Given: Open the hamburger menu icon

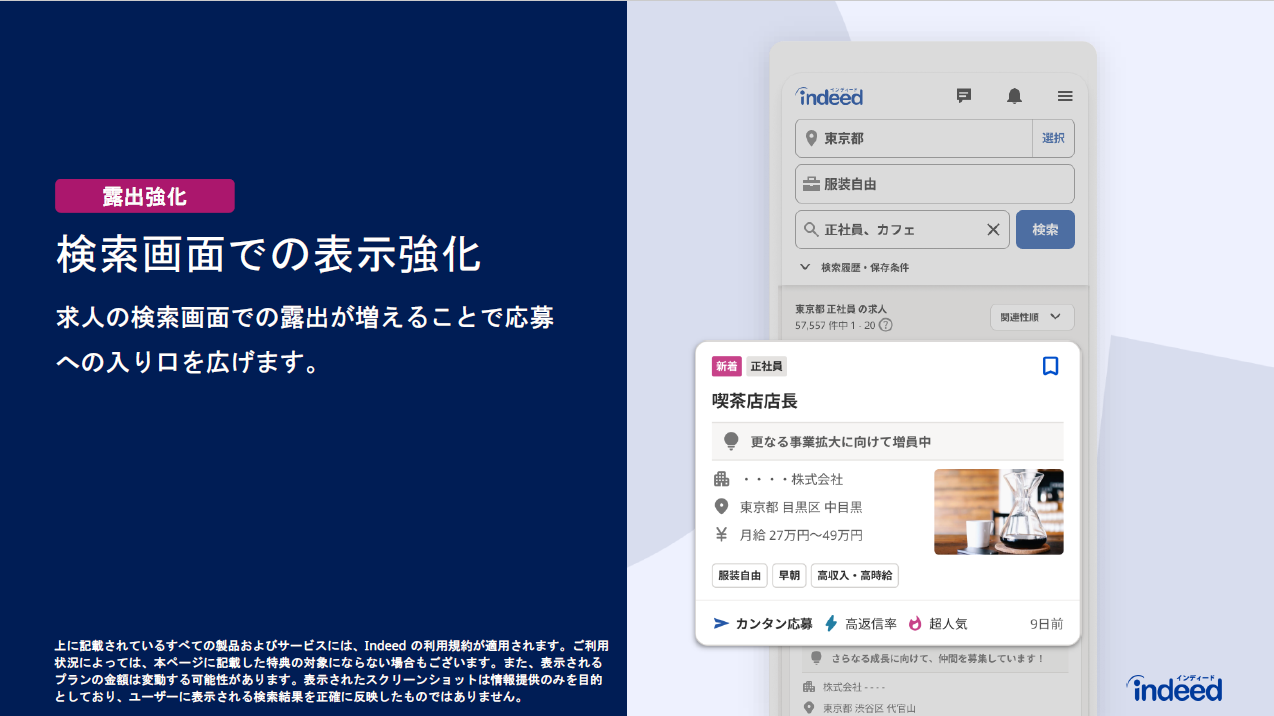Looking at the screenshot, I should coord(1065,96).
